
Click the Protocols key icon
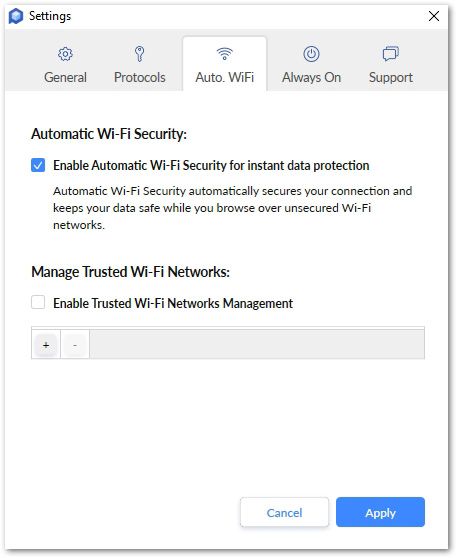(140, 54)
